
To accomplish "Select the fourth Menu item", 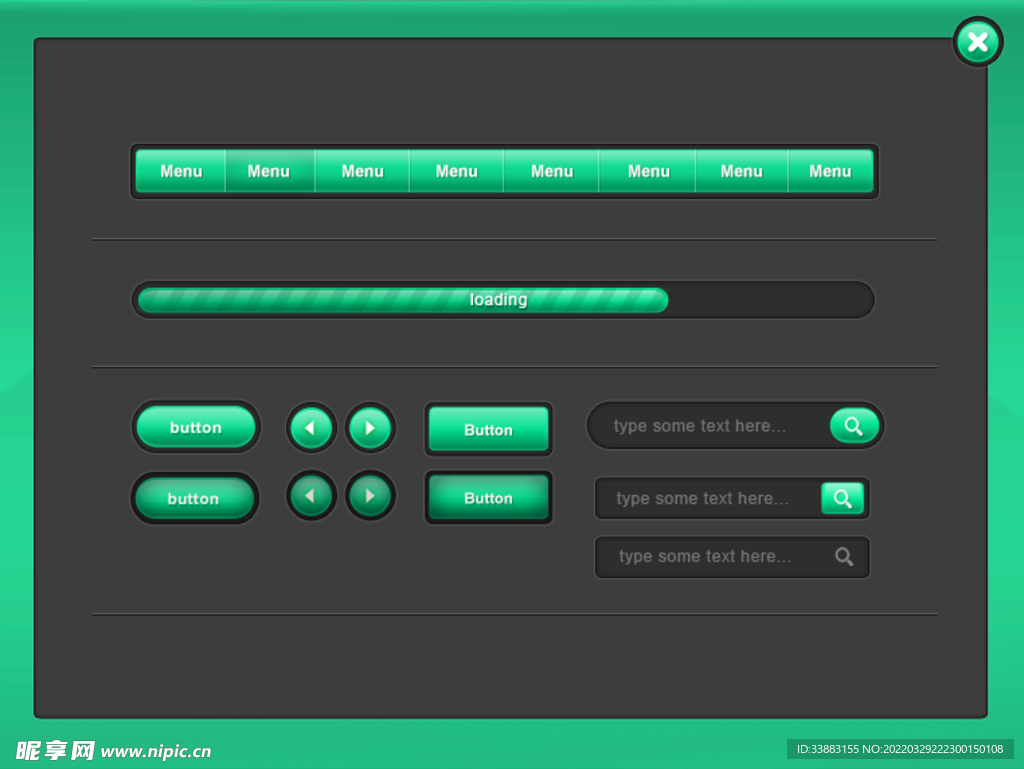I will click(x=456, y=171).
